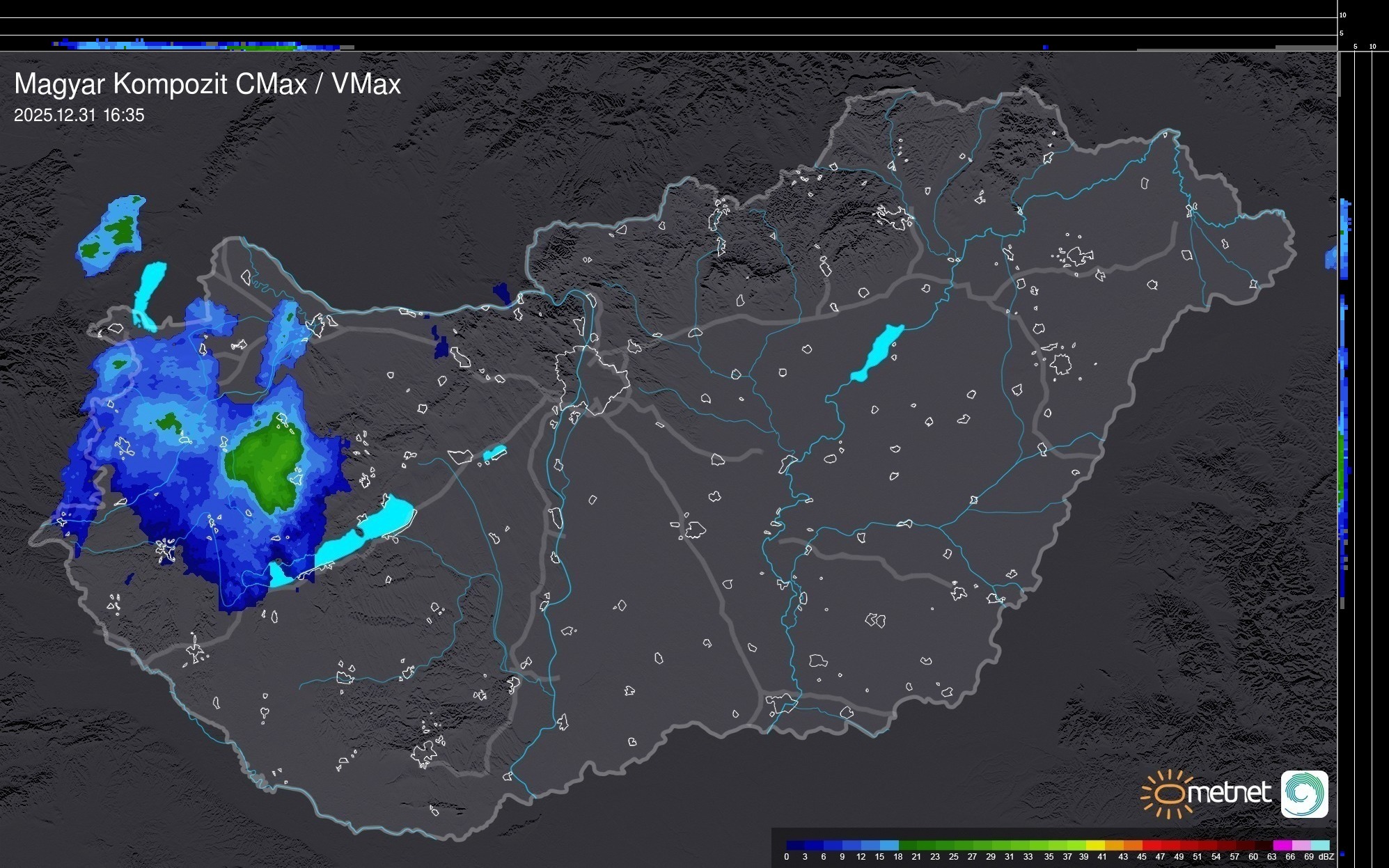Image resolution: width=1389 pixels, height=868 pixels.
Task: Select the dark green 18 dBZ swatch
Action: tap(908, 846)
